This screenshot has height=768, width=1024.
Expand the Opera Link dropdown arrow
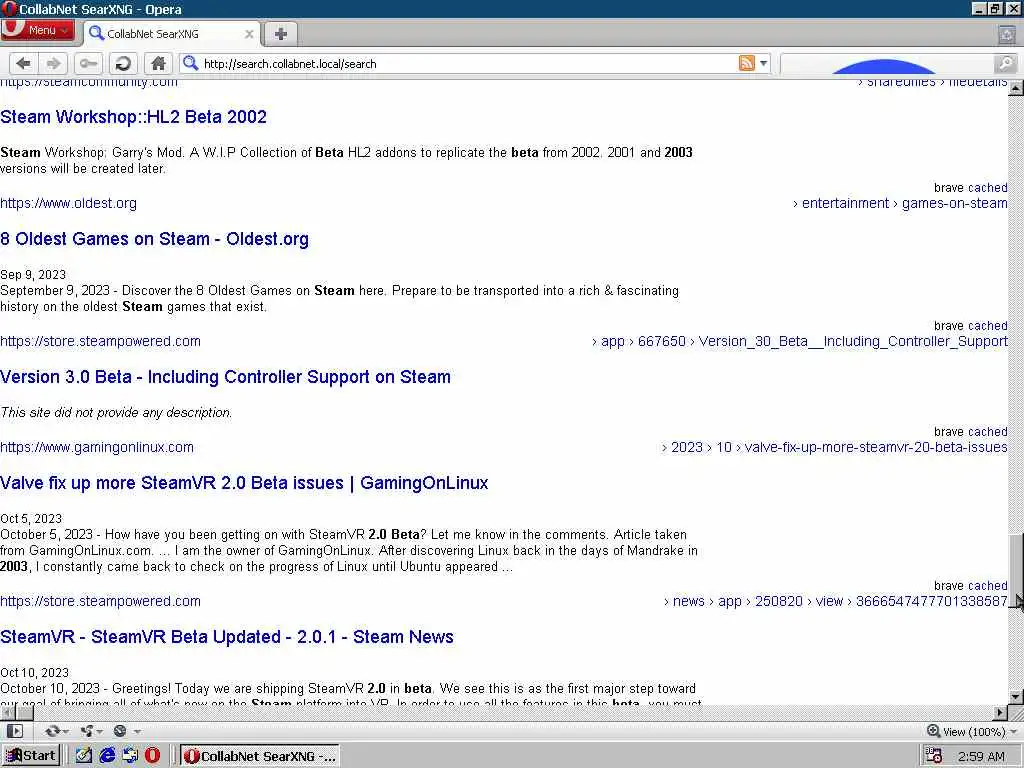[65, 731]
